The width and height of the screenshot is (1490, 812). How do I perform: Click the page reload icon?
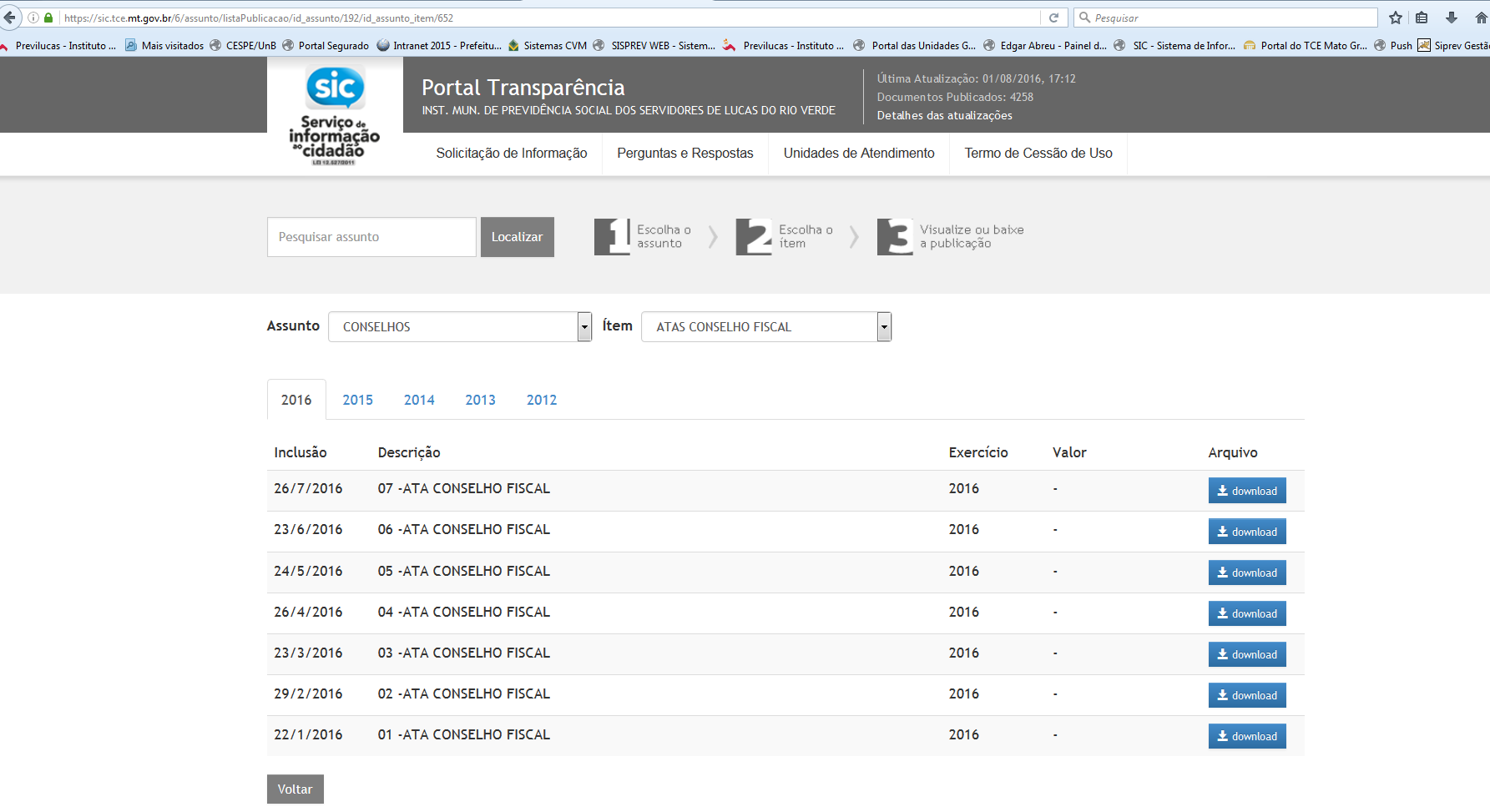point(1053,18)
